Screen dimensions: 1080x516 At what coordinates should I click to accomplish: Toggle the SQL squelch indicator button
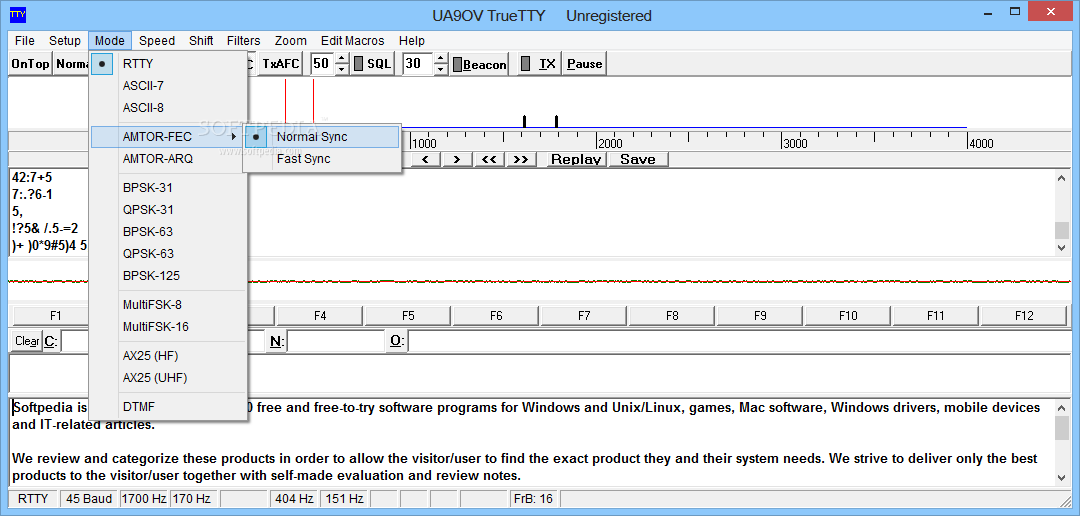[x=372, y=64]
